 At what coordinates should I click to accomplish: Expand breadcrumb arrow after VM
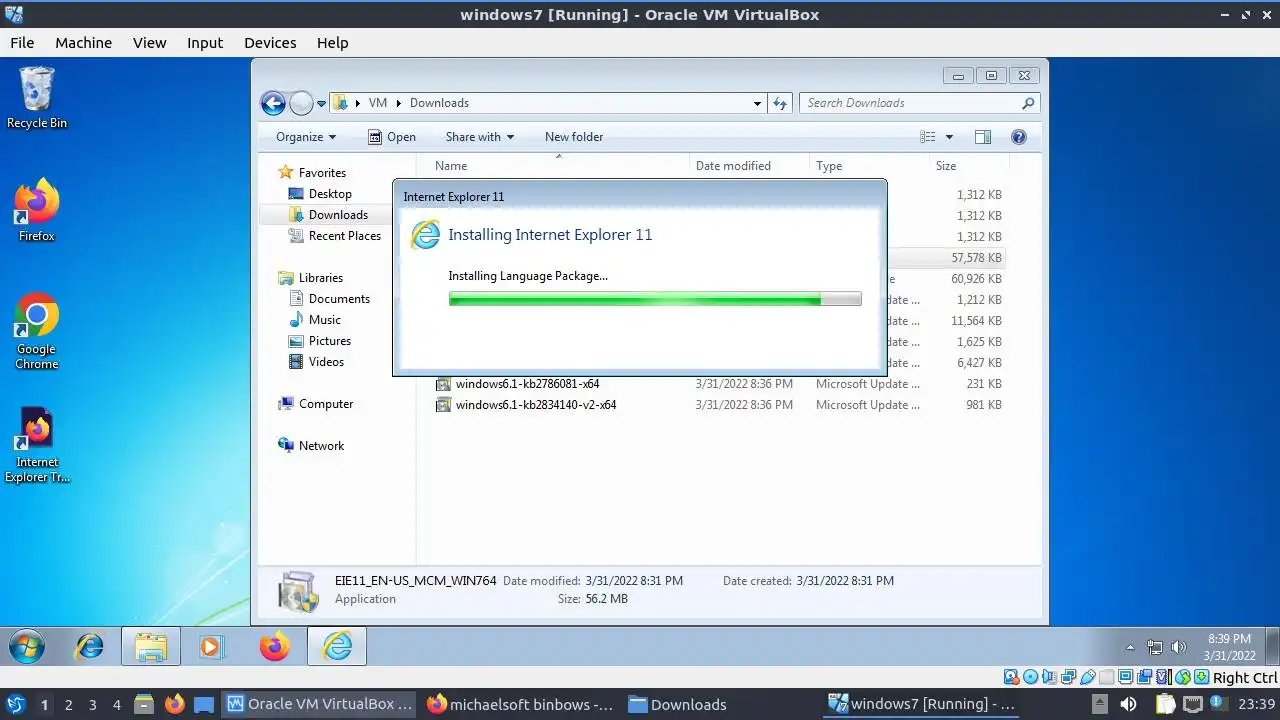click(398, 103)
